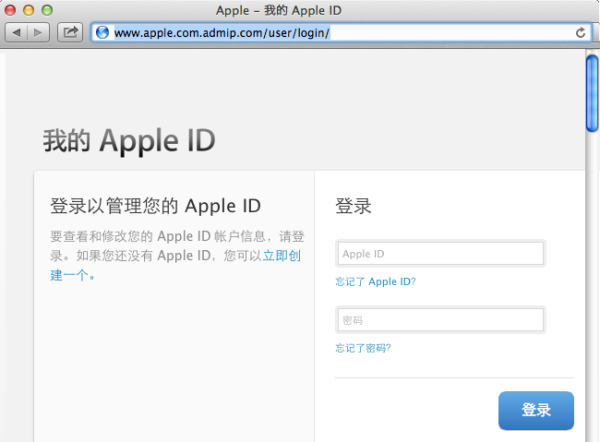Click the 登录以管理您的 Apple ID heading
Screen dimensions: 600x442
(x=155, y=206)
